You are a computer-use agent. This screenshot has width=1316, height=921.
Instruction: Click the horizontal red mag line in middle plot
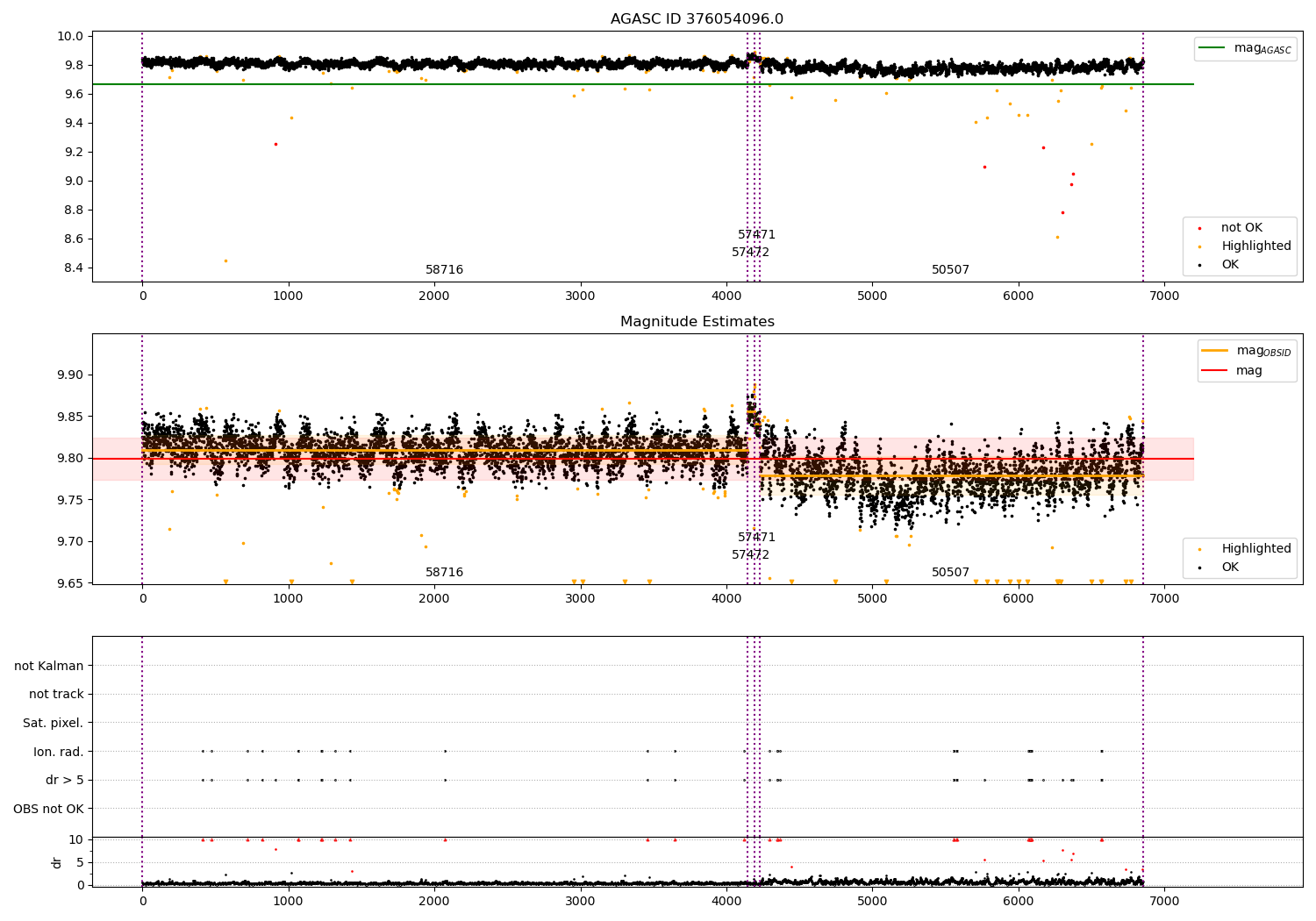point(642,459)
